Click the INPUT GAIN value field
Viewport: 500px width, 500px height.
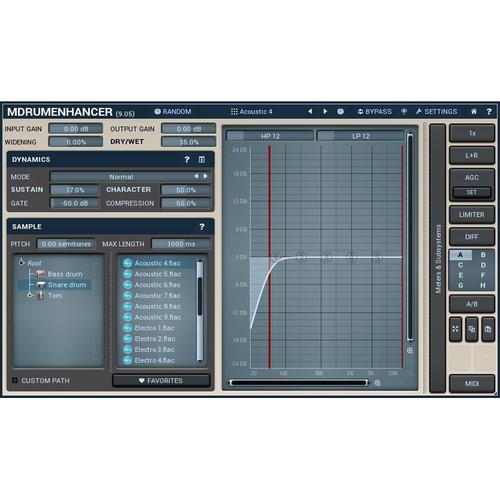[76, 129]
